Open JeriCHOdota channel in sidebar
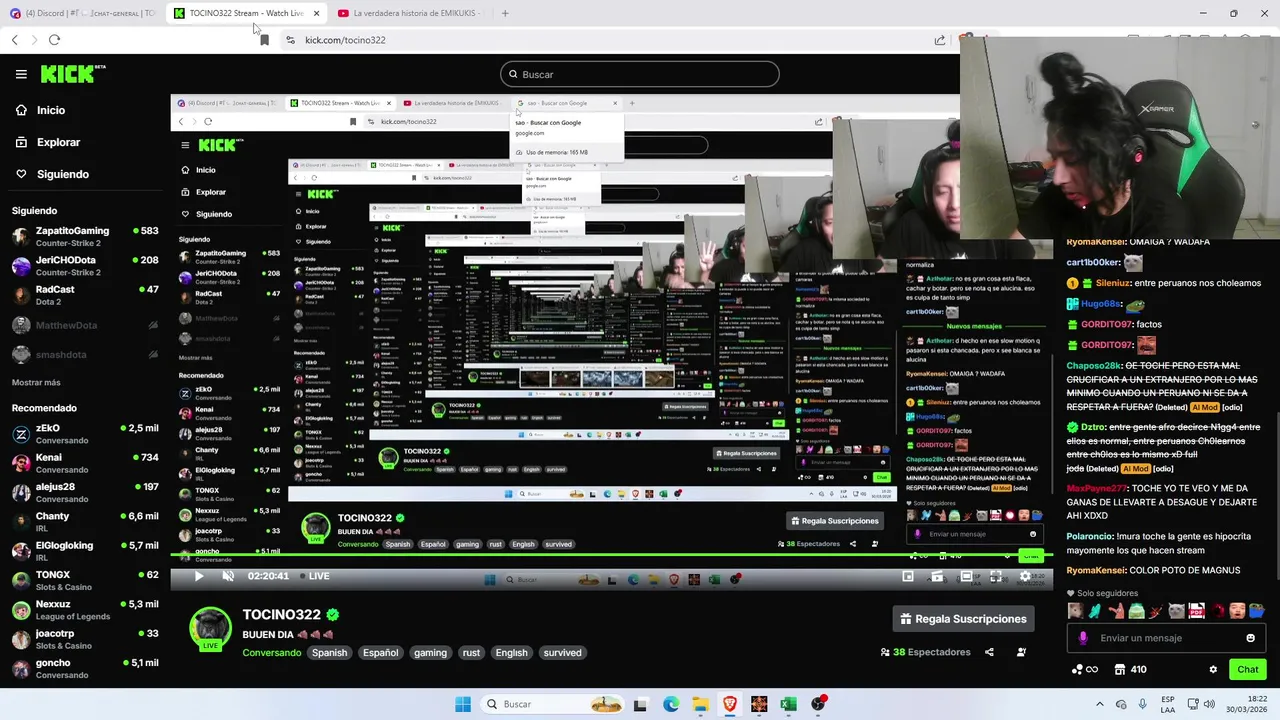 [85, 265]
